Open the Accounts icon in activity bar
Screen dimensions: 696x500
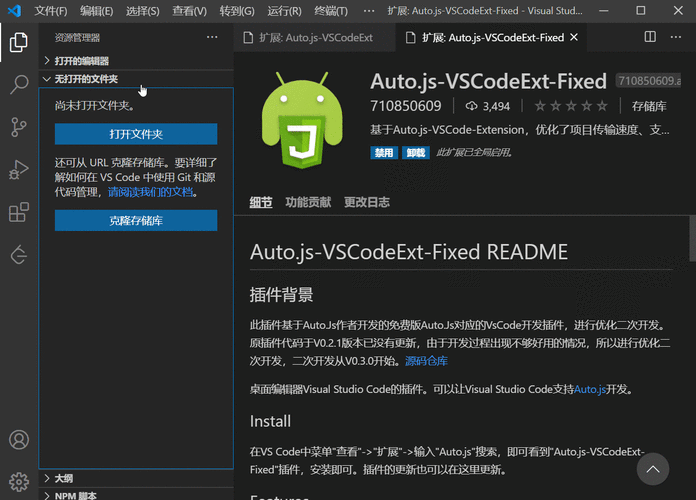point(19,440)
